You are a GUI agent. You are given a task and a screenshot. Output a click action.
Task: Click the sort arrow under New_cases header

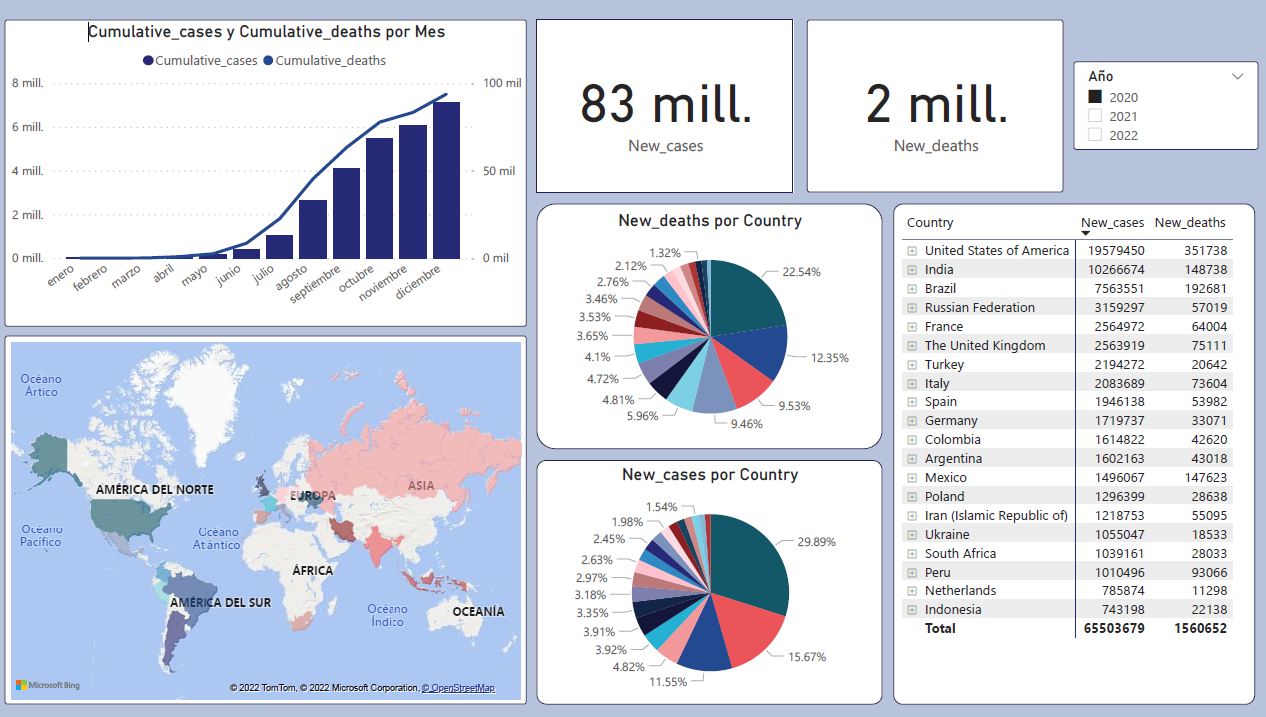pyautogui.click(x=1086, y=234)
